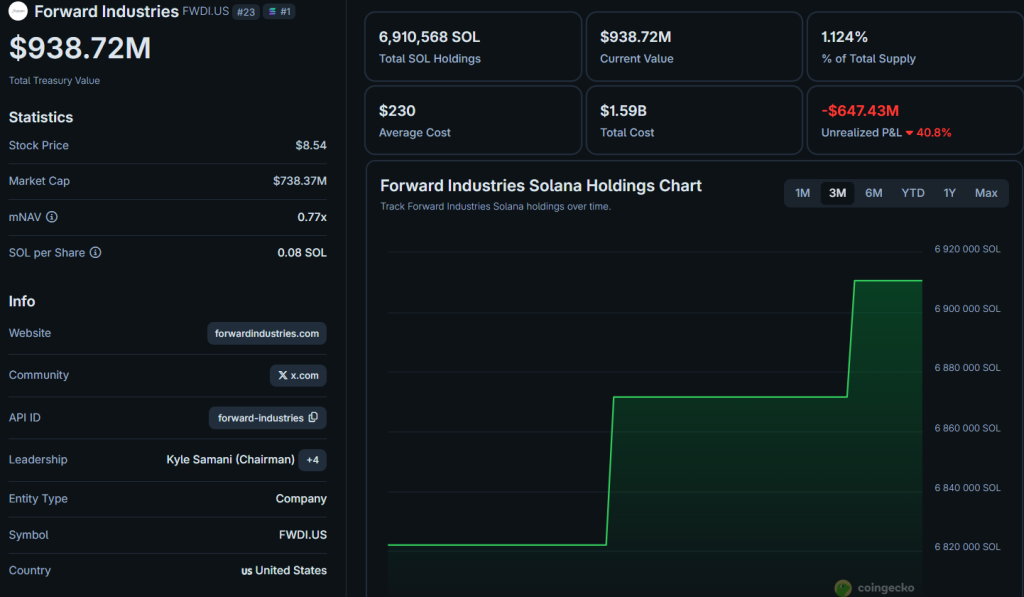
Task: Click the #23 rank badge
Action: coord(246,12)
